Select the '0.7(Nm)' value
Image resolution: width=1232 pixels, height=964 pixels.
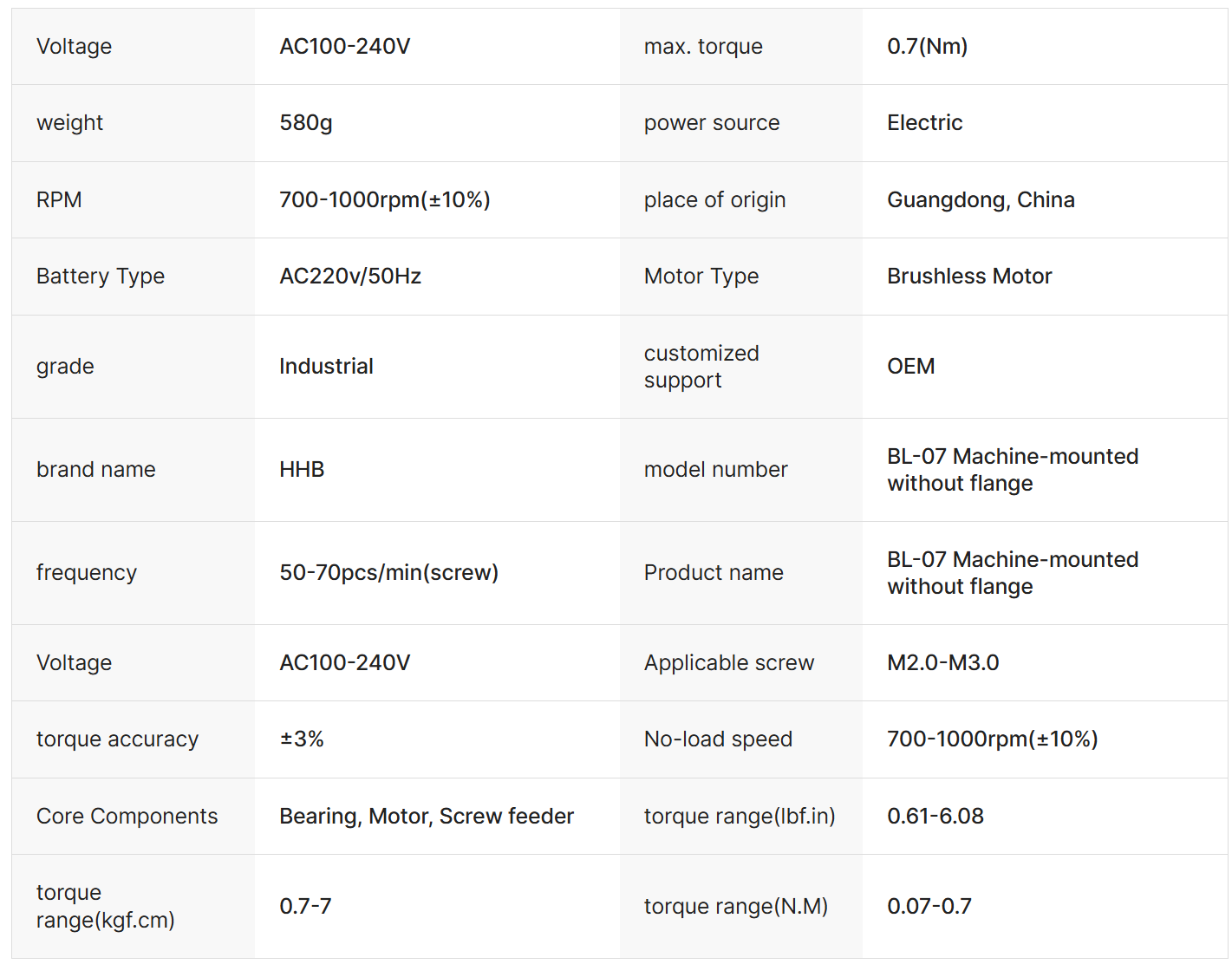click(x=927, y=47)
